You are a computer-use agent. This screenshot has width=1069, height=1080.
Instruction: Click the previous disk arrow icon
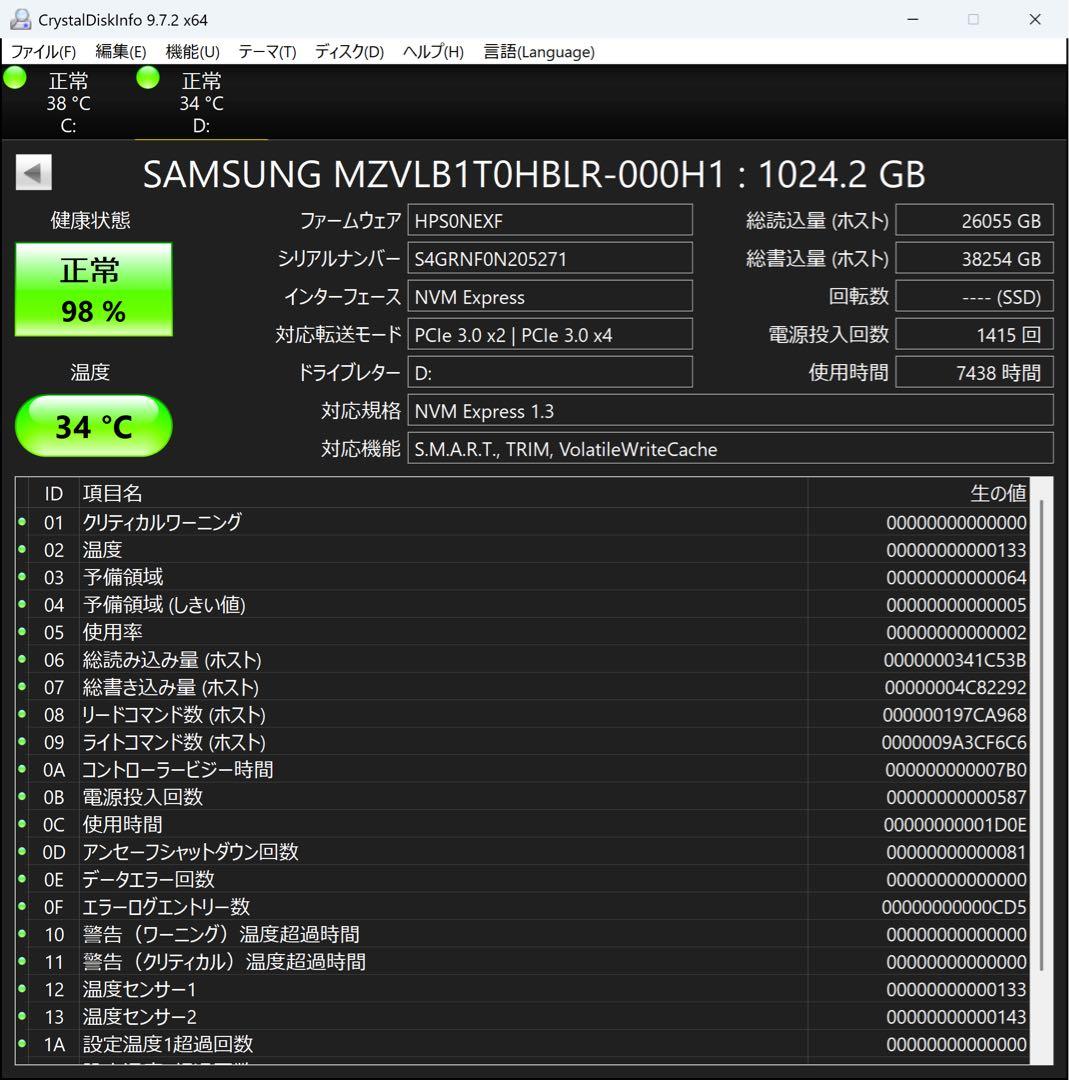34,172
